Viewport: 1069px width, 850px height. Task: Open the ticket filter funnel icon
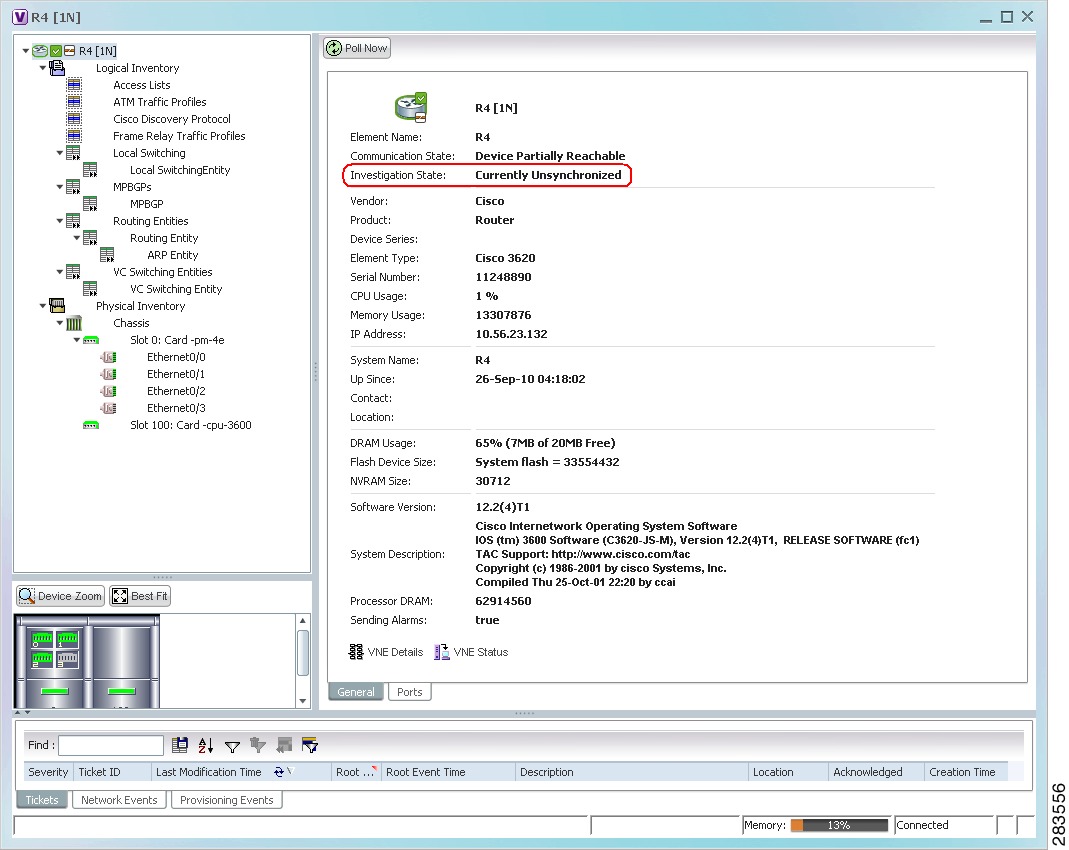point(232,746)
